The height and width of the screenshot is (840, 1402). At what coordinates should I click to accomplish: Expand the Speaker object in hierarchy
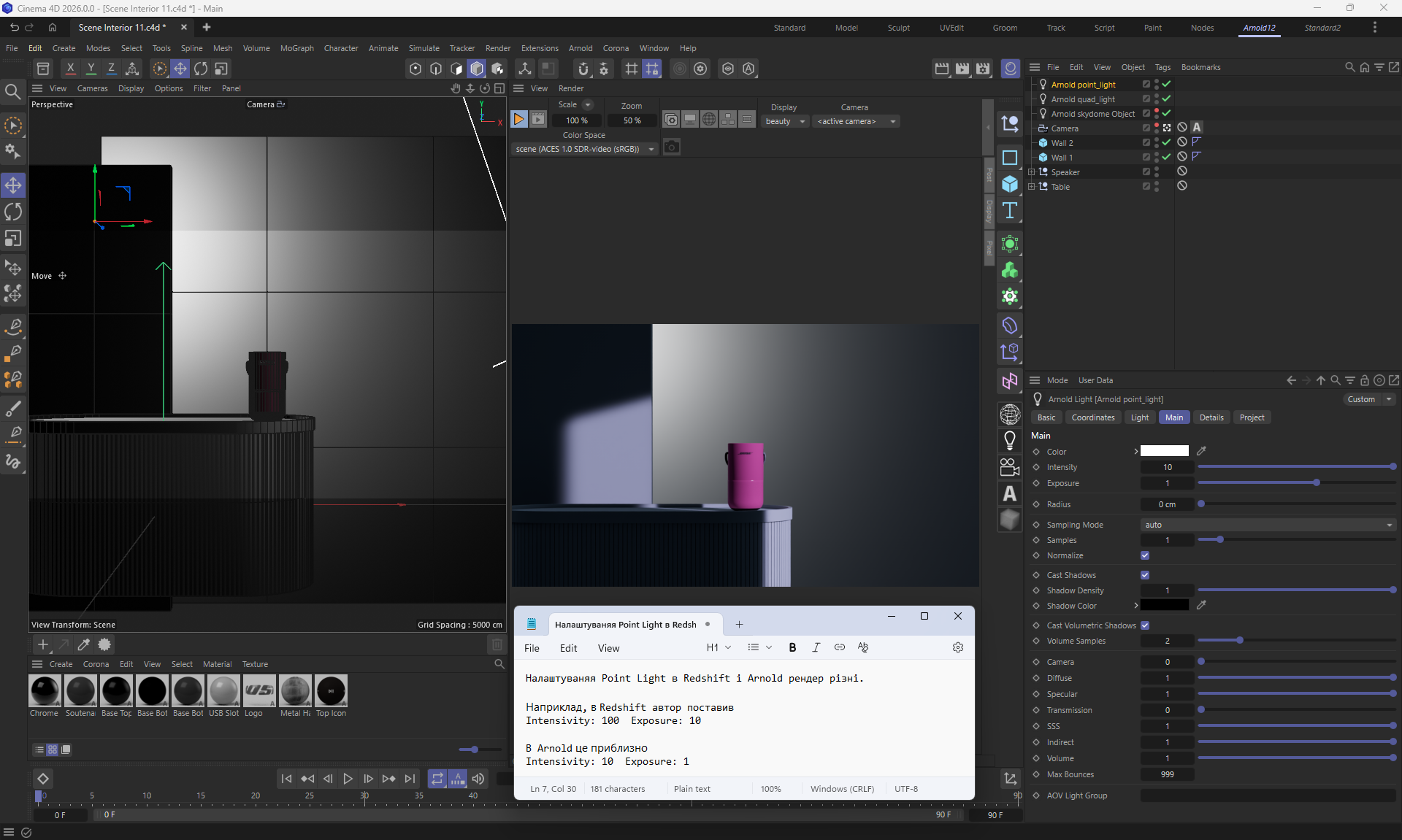pos(1032,172)
